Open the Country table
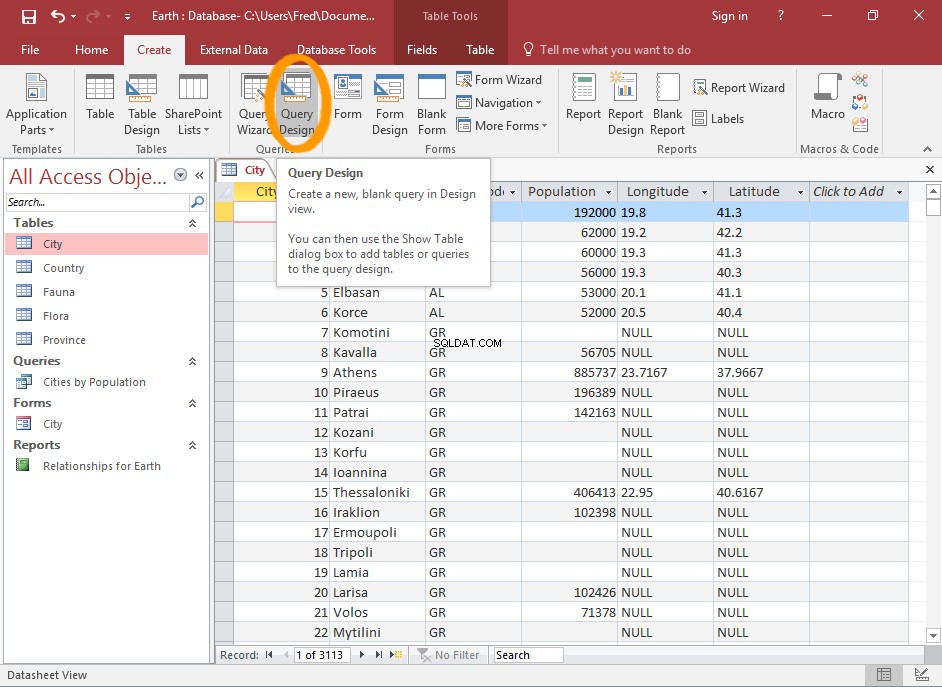 pos(107,268)
